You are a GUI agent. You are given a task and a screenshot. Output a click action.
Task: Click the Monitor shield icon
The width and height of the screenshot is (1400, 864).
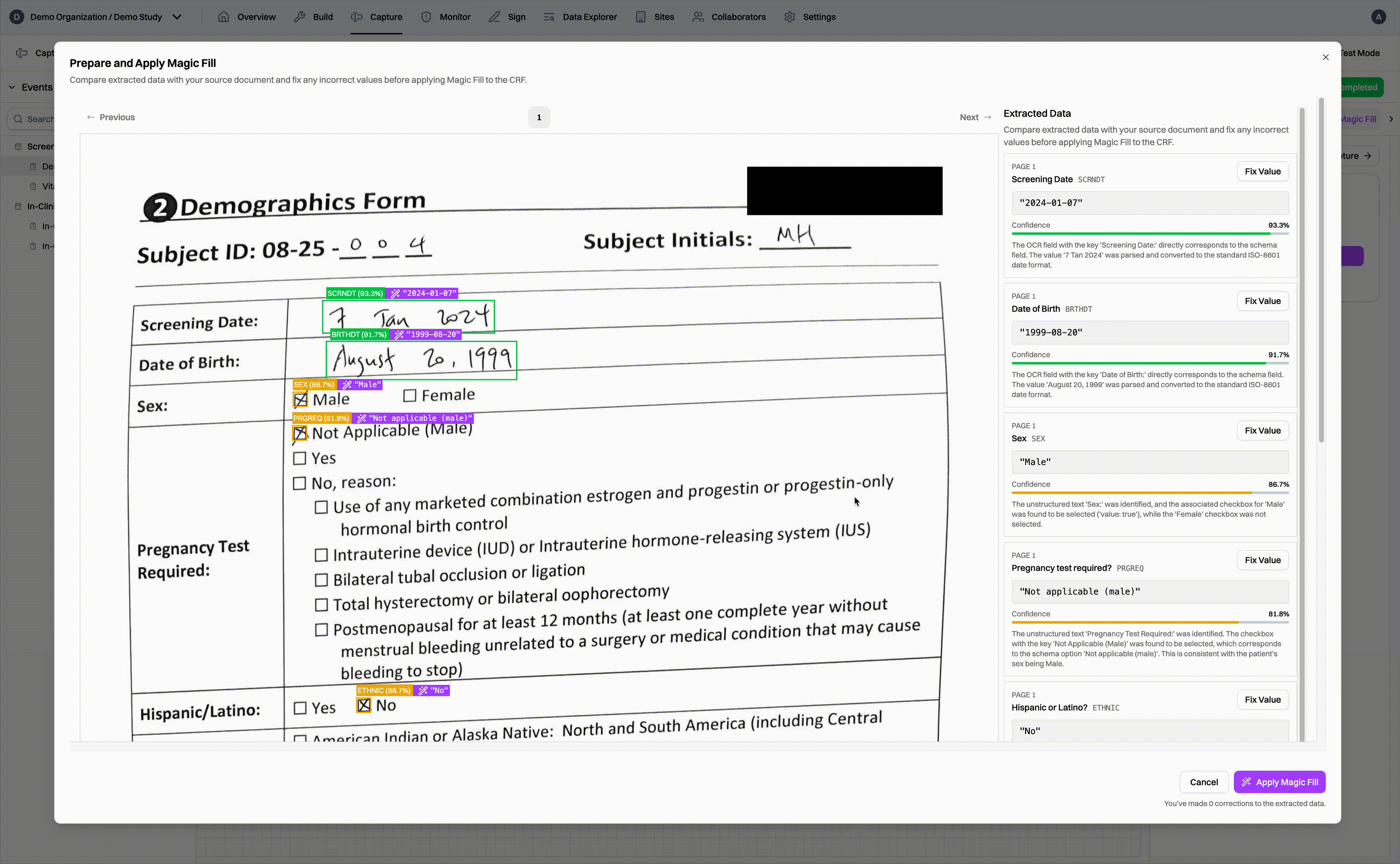point(426,16)
